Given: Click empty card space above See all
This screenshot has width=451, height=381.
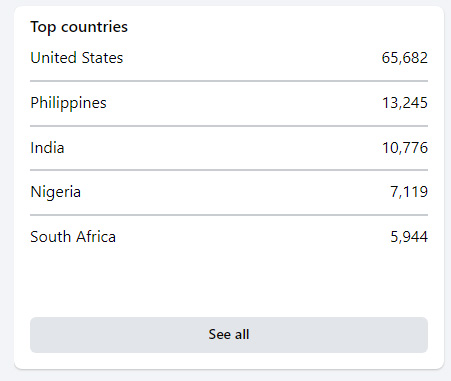Looking at the screenshot, I should (229, 282).
